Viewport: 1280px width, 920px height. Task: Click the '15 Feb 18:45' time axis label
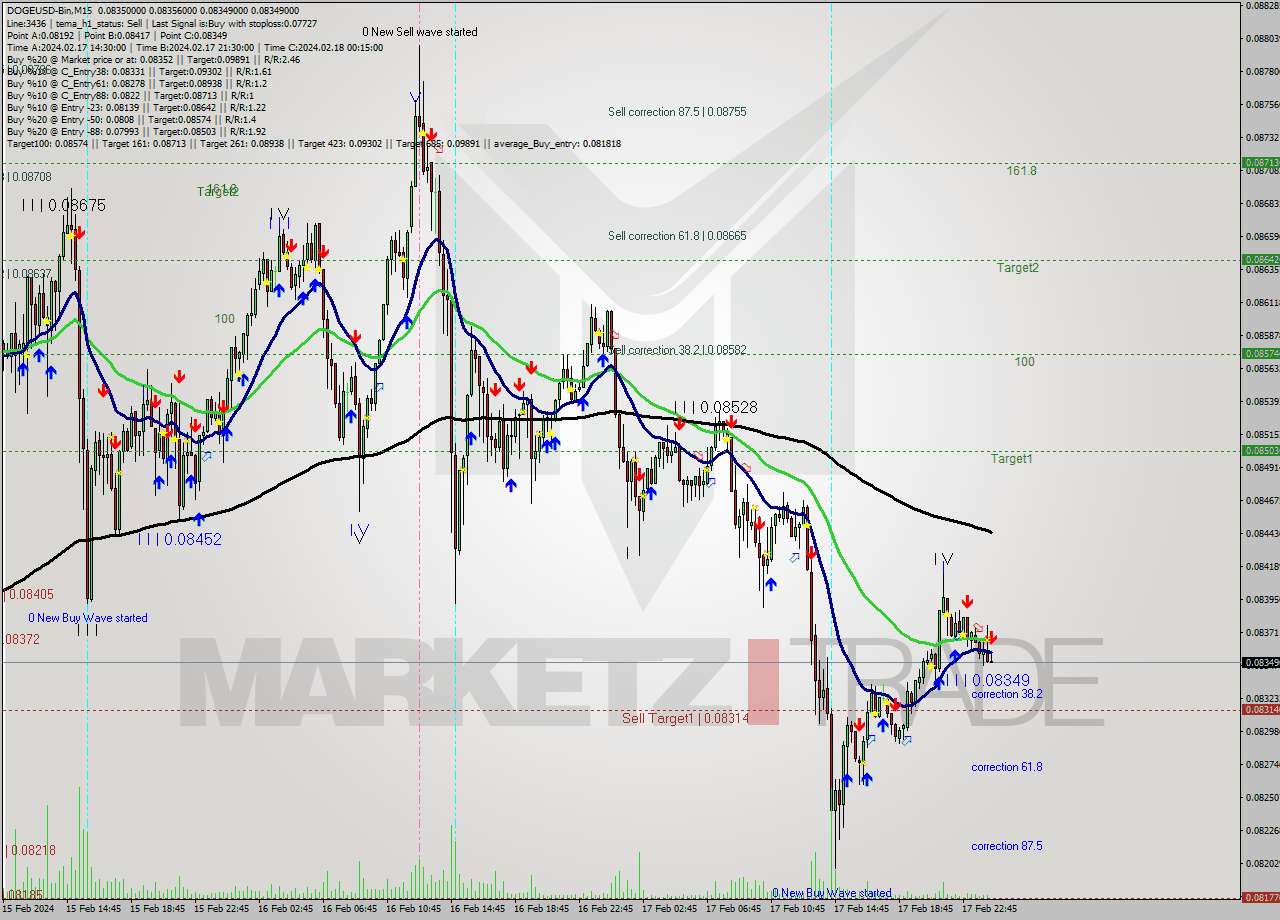pyautogui.click(x=157, y=909)
